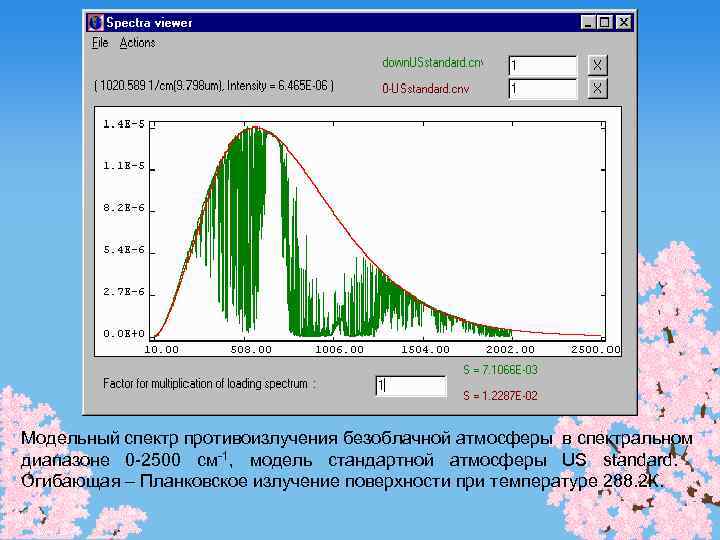Click the green S = 7.1066E-03 value

pos(500,370)
